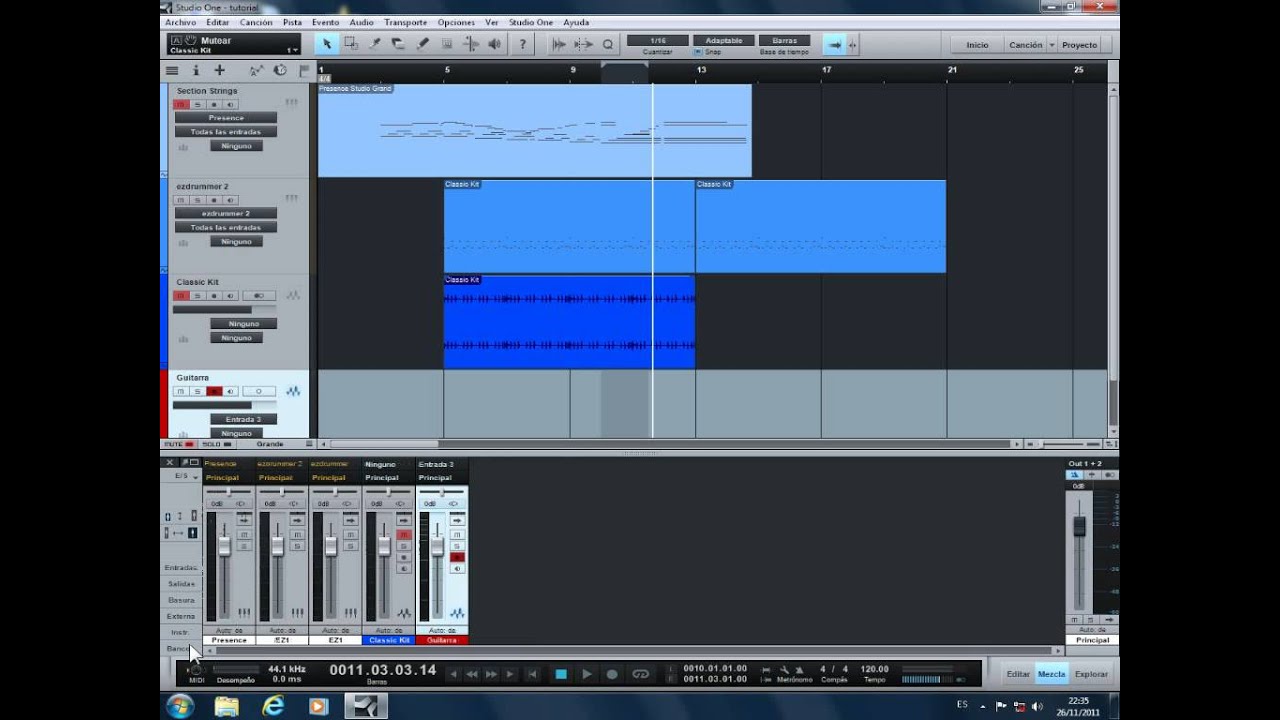Open the Evento menu
Viewport: 1280px width, 720px height.
(x=325, y=22)
